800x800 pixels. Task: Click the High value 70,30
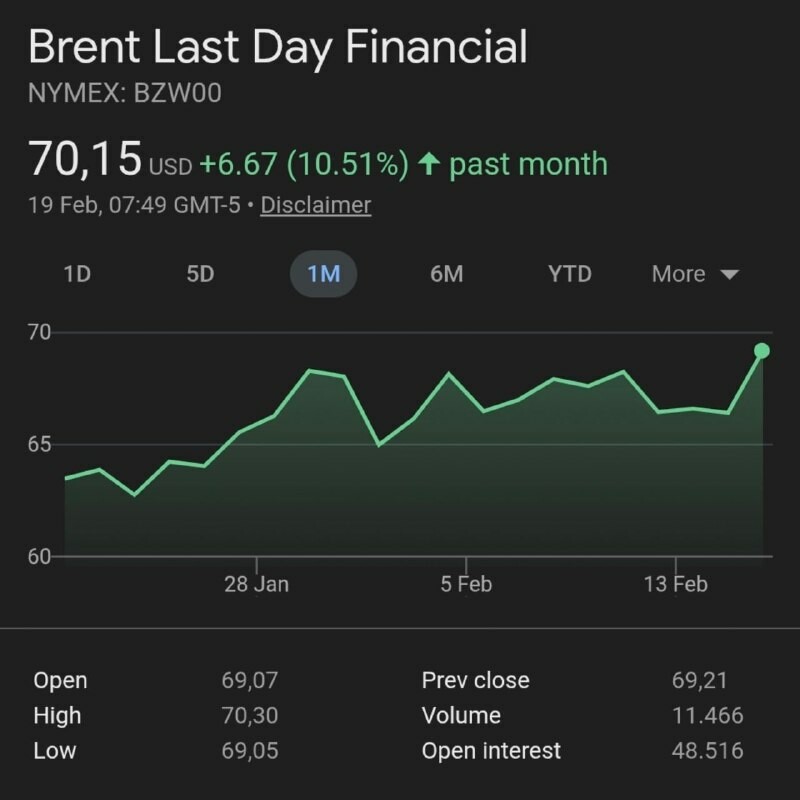249,716
